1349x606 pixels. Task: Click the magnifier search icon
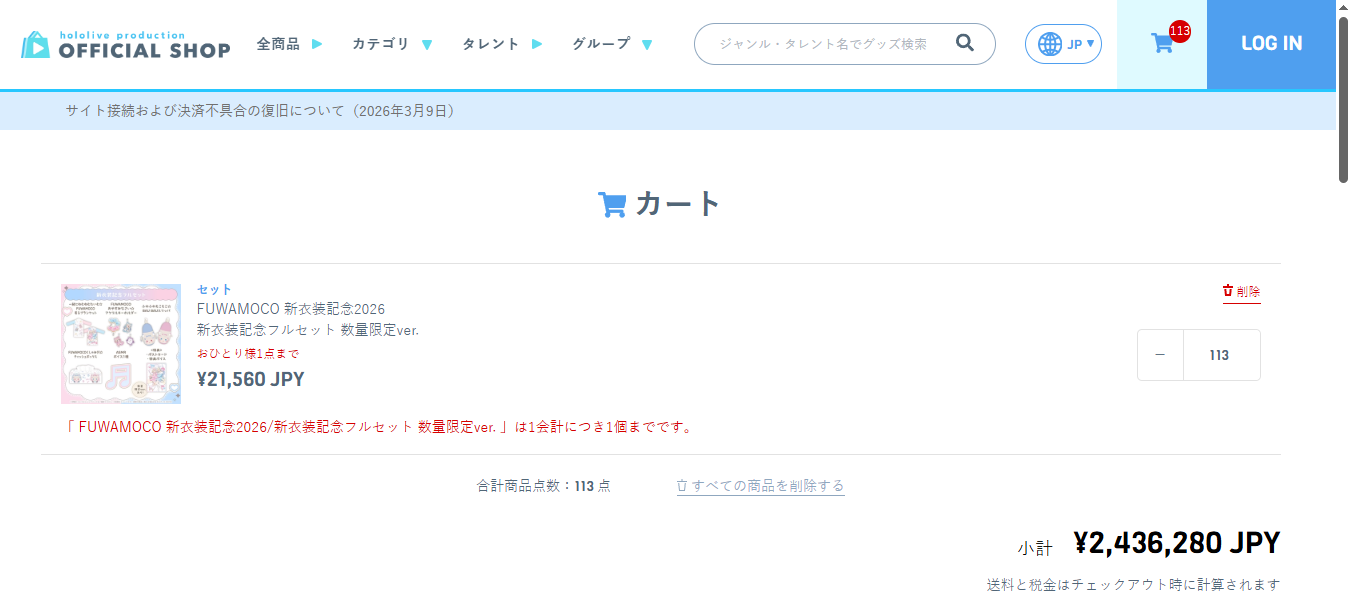coord(965,43)
